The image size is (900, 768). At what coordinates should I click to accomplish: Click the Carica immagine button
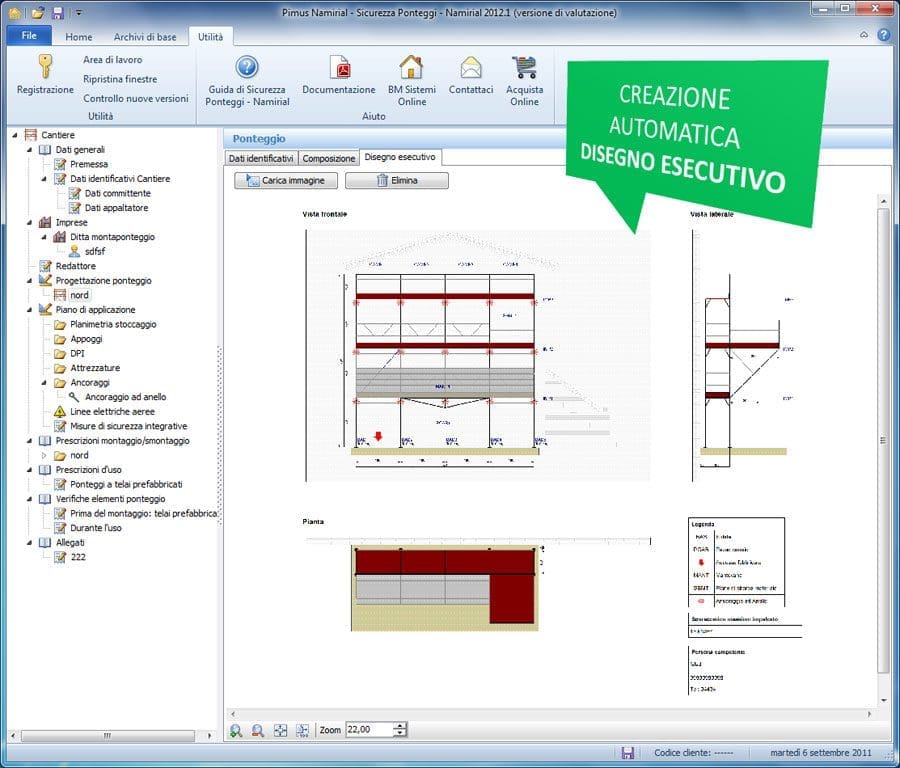coord(285,180)
